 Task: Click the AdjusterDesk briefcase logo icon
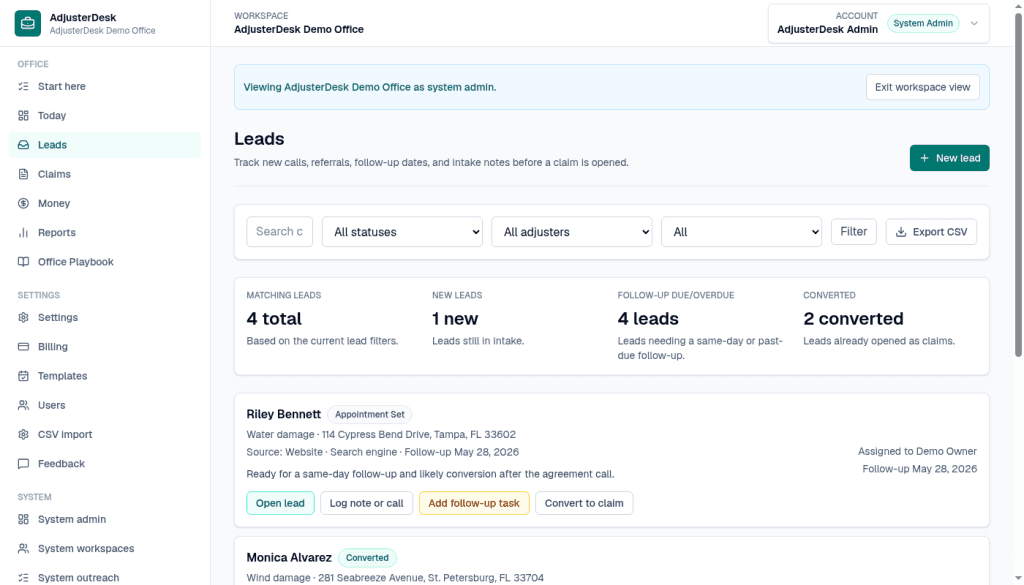click(27, 24)
